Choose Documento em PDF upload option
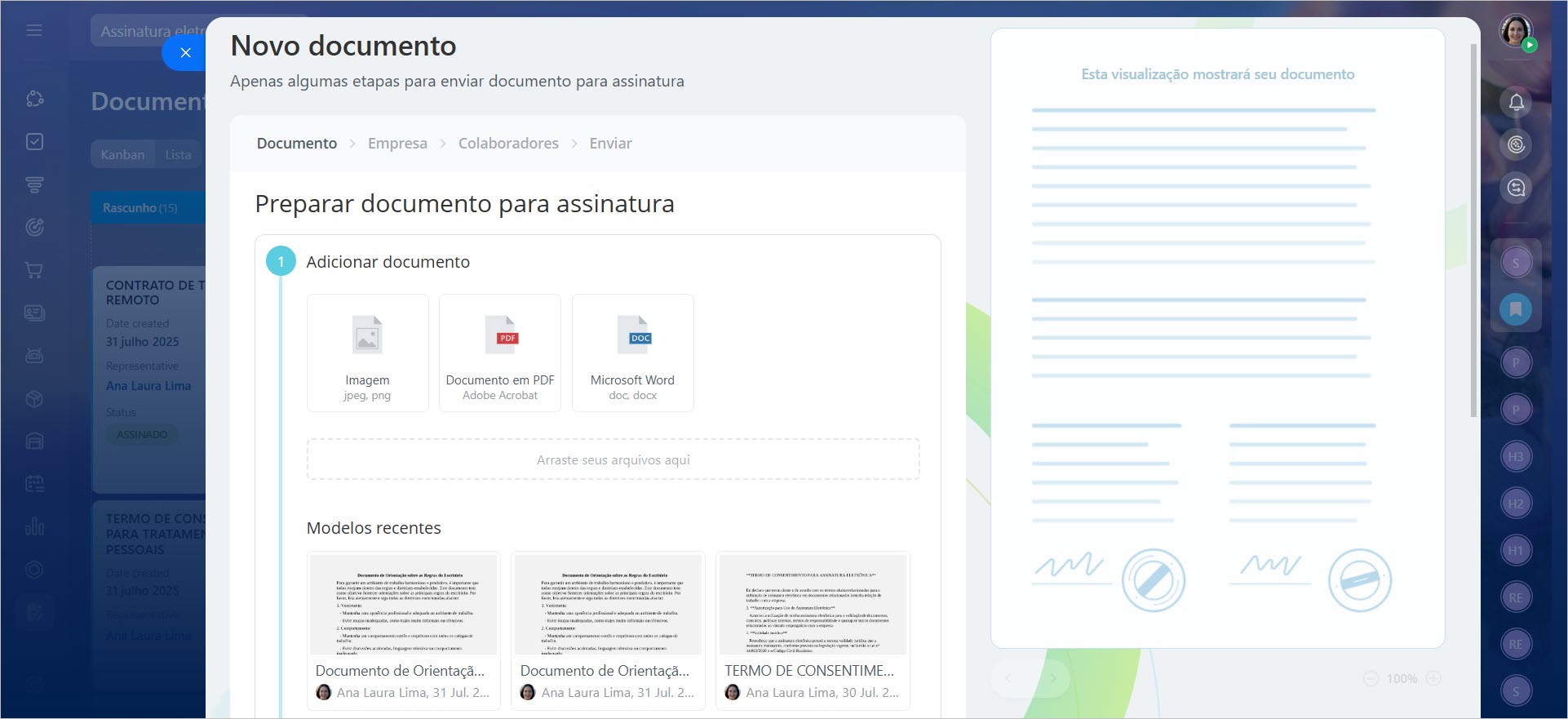Image resolution: width=1568 pixels, height=719 pixels. pyautogui.click(x=499, y=353)
